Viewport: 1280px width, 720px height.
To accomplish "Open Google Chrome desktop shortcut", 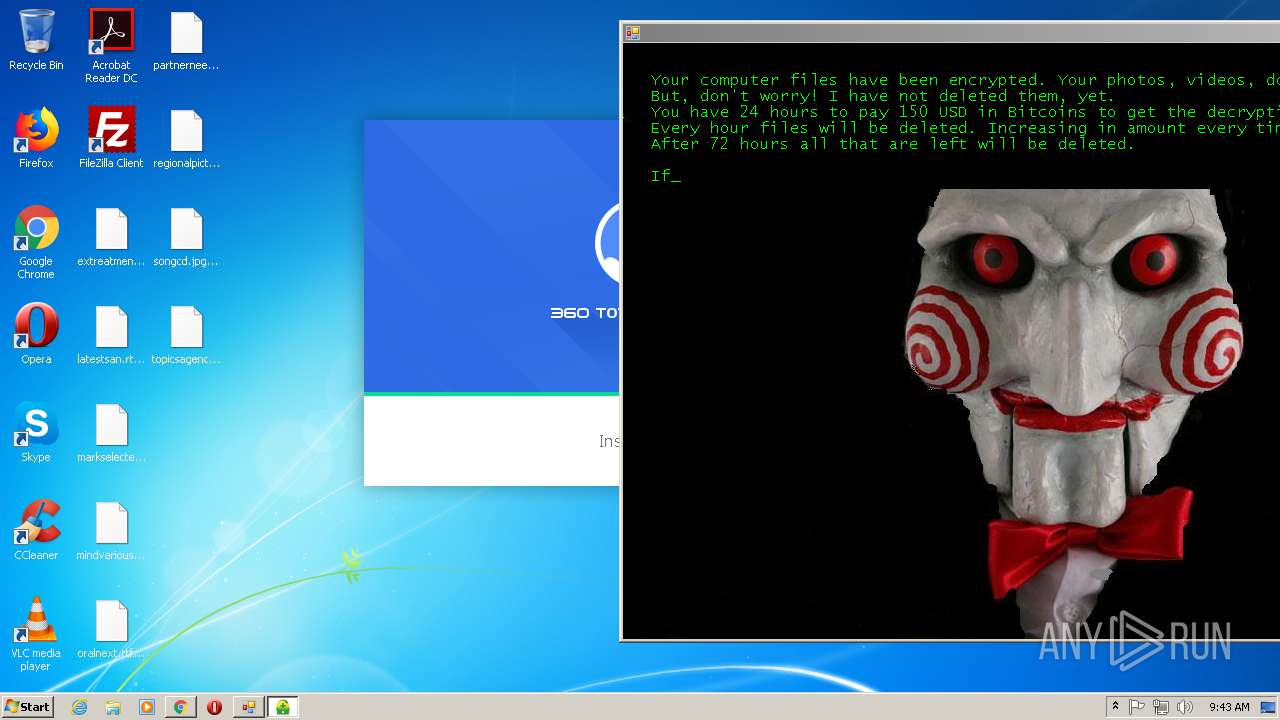I will (36, 243).
